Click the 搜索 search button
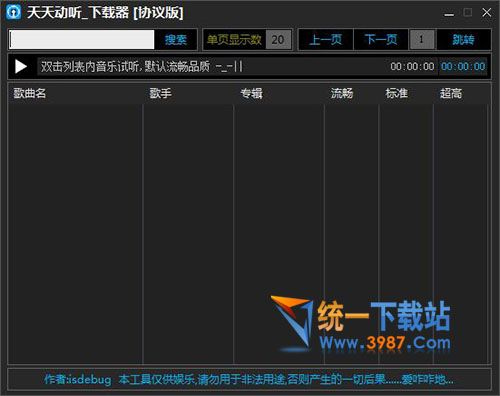This screenshot has width=500, height=396. point(176,40)
